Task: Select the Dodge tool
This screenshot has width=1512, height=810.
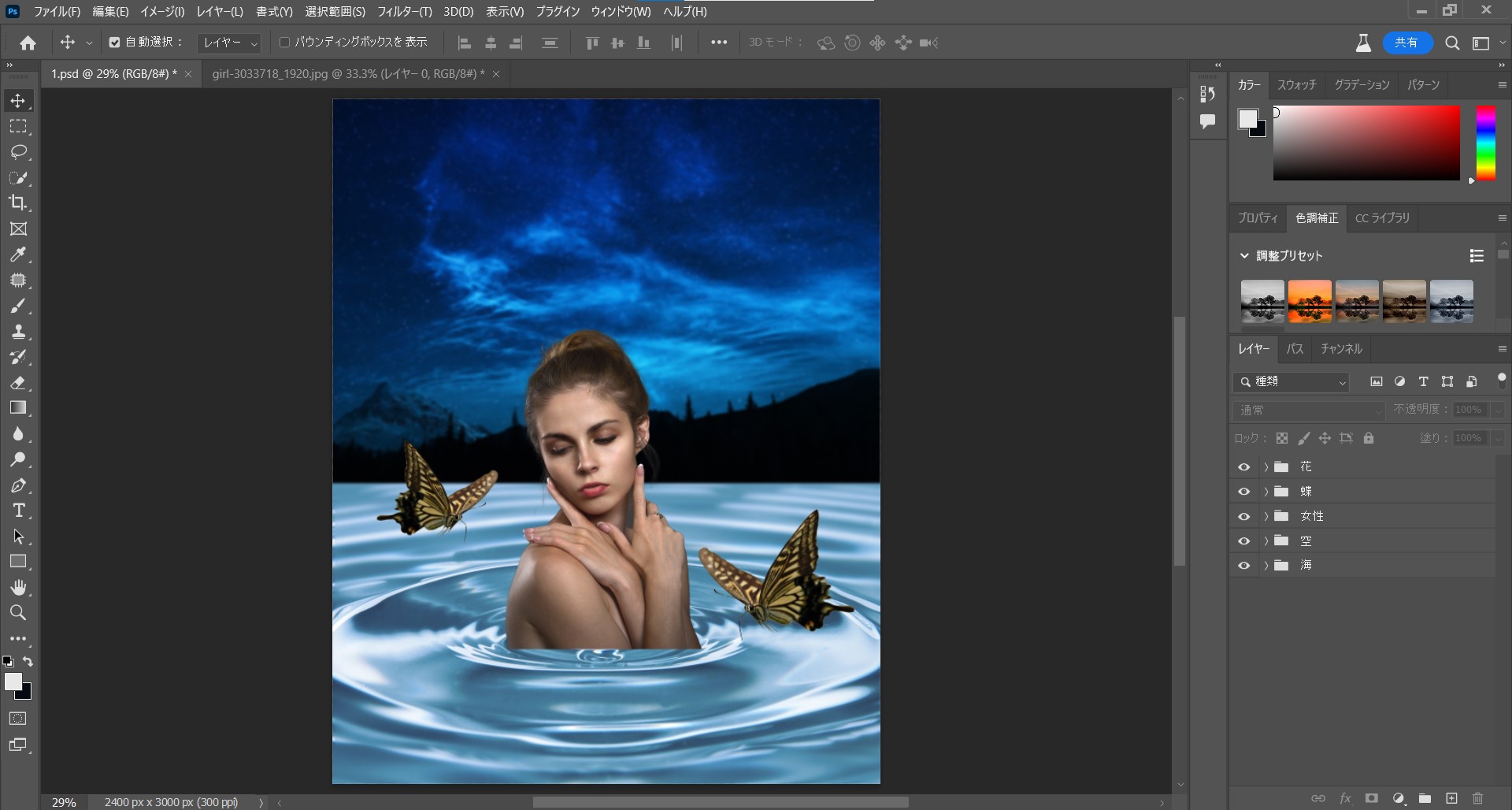Action: point(18,459)
